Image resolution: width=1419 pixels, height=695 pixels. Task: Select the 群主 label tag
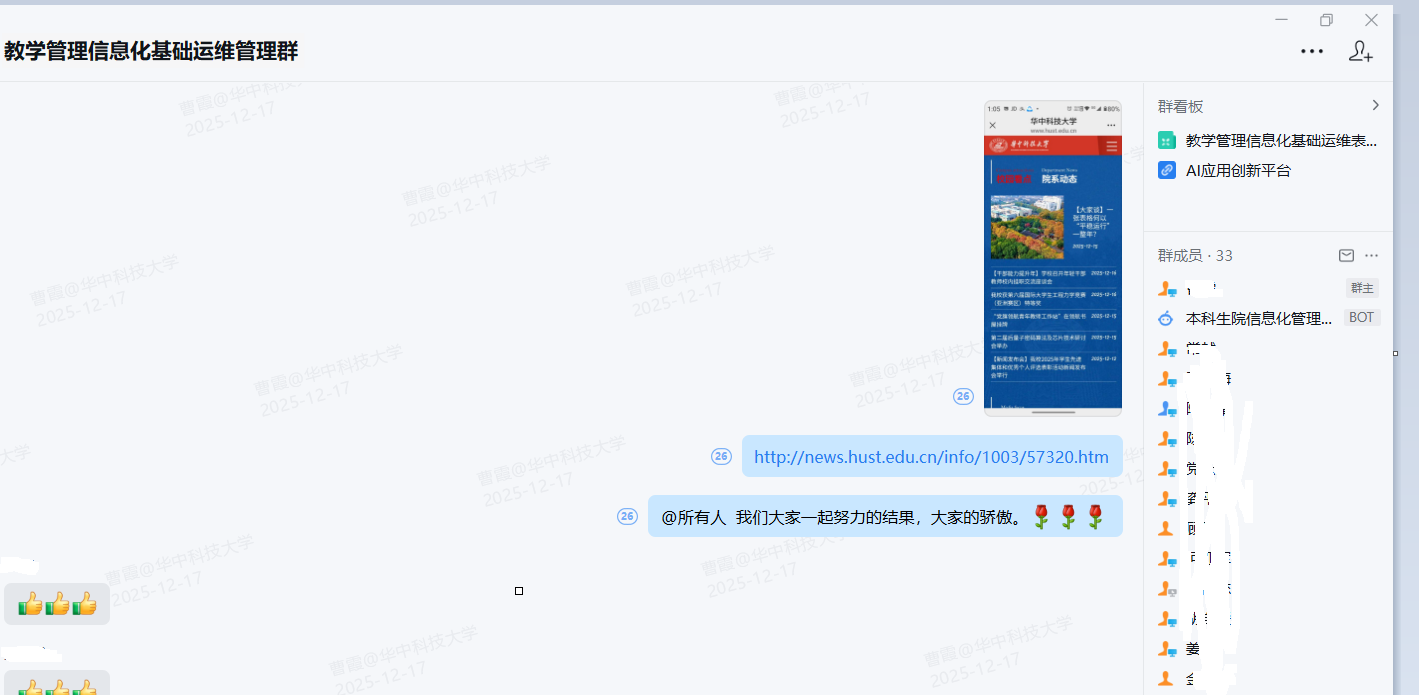tap(1361, 288)
